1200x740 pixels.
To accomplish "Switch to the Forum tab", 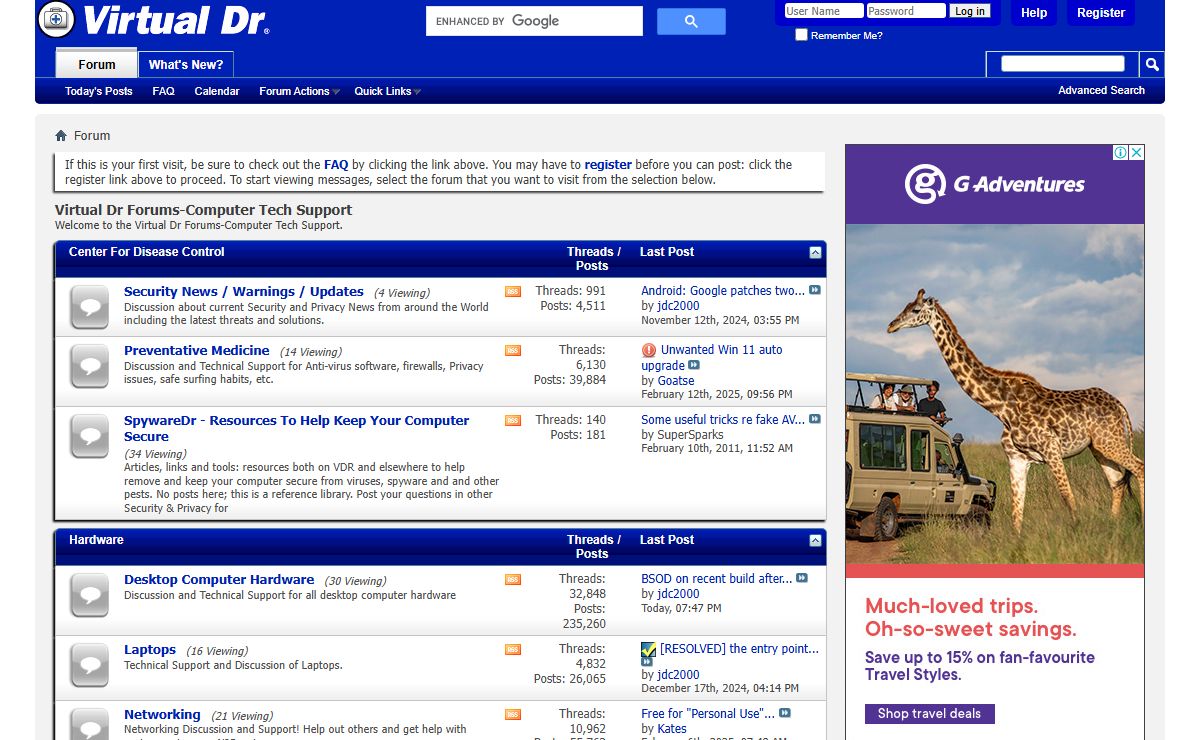I will 96,64.
